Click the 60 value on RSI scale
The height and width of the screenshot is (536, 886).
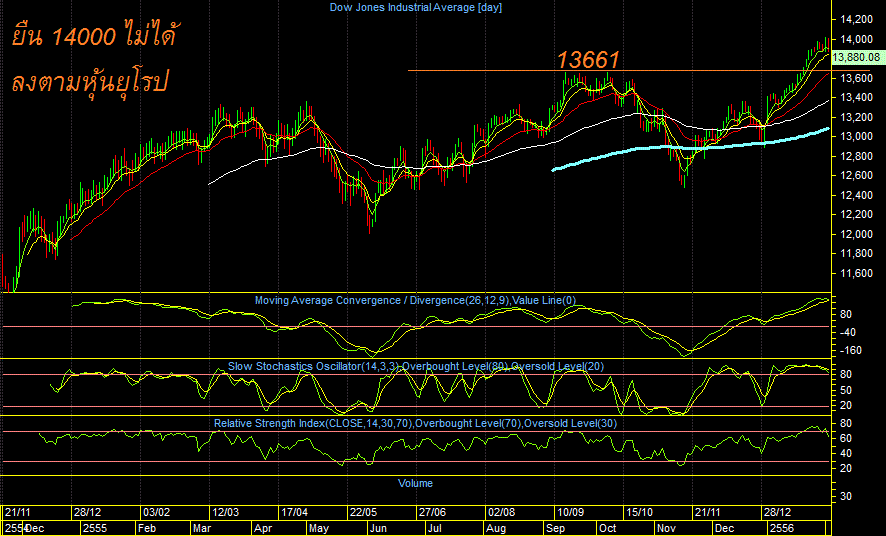[846, 438]
